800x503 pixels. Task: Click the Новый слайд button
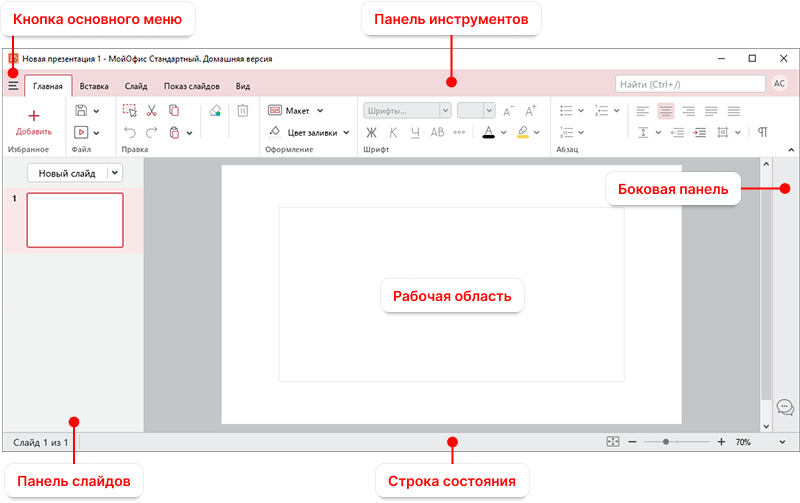66,173
